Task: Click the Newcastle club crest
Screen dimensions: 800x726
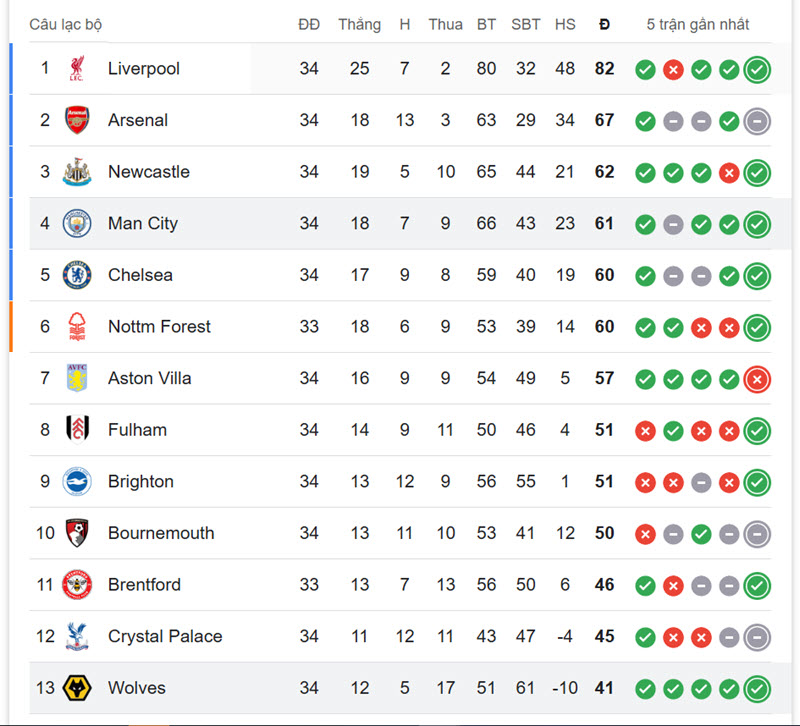Action: coord(77,172)
